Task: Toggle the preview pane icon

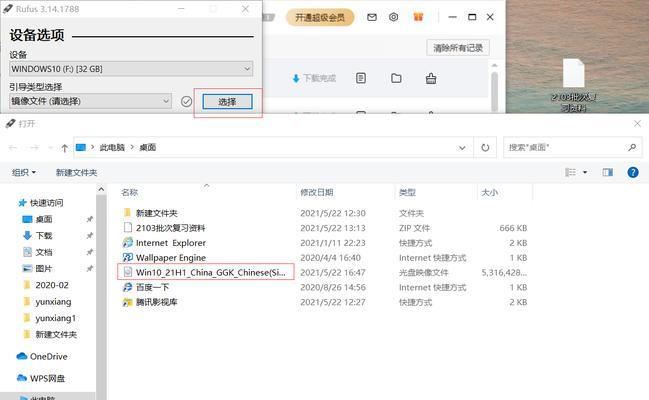Action: click(608, 172)
